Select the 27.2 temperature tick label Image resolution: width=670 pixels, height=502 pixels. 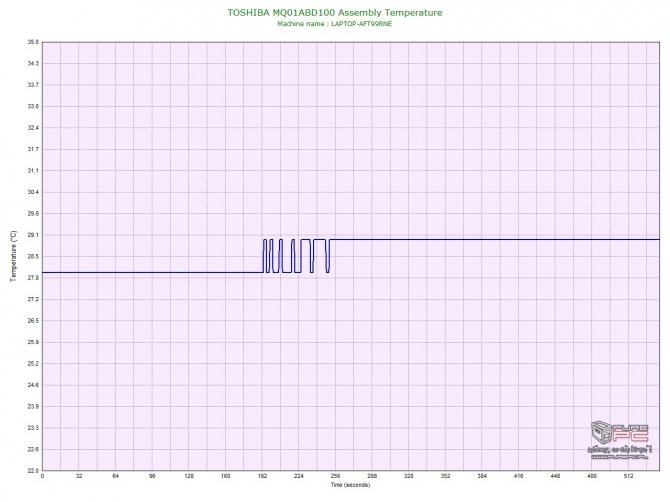(33, 299)
